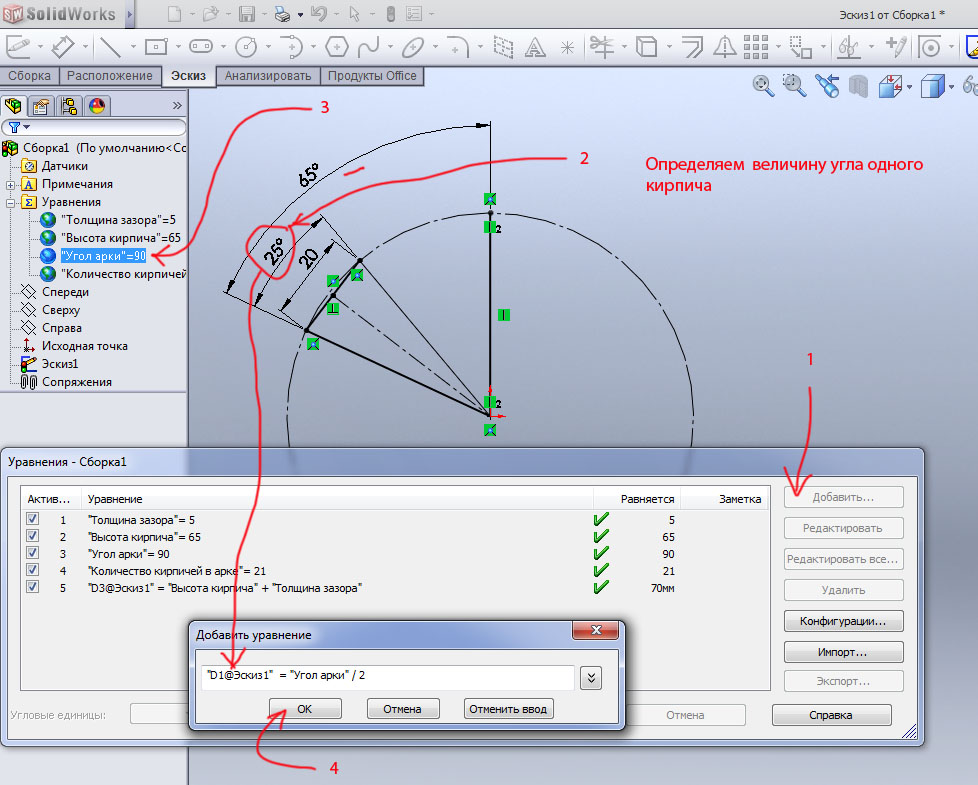Click the Smart Dimension tool icon
978x785 pixels.
click(63, 46)
